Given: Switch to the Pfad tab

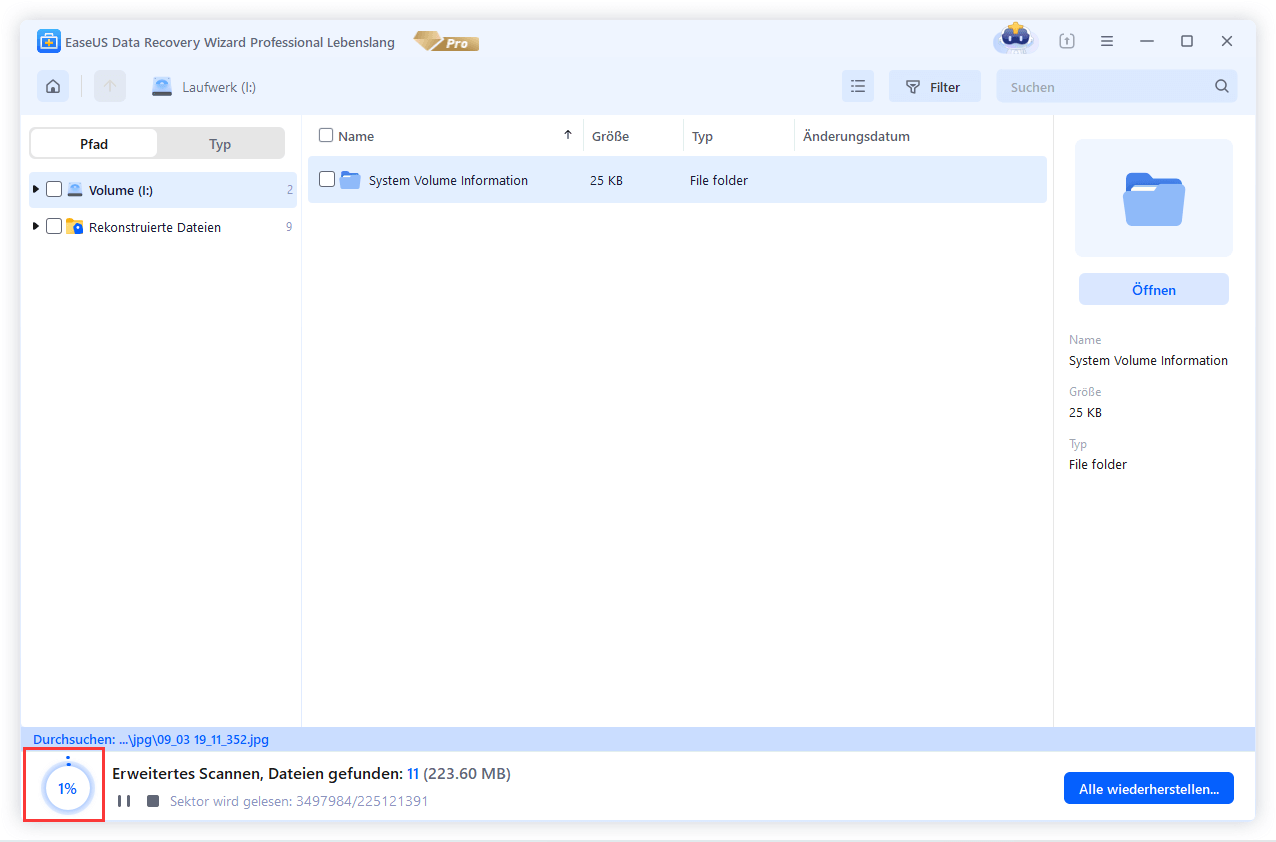Looking at the screenshot, I should click(x=94, y=144).
